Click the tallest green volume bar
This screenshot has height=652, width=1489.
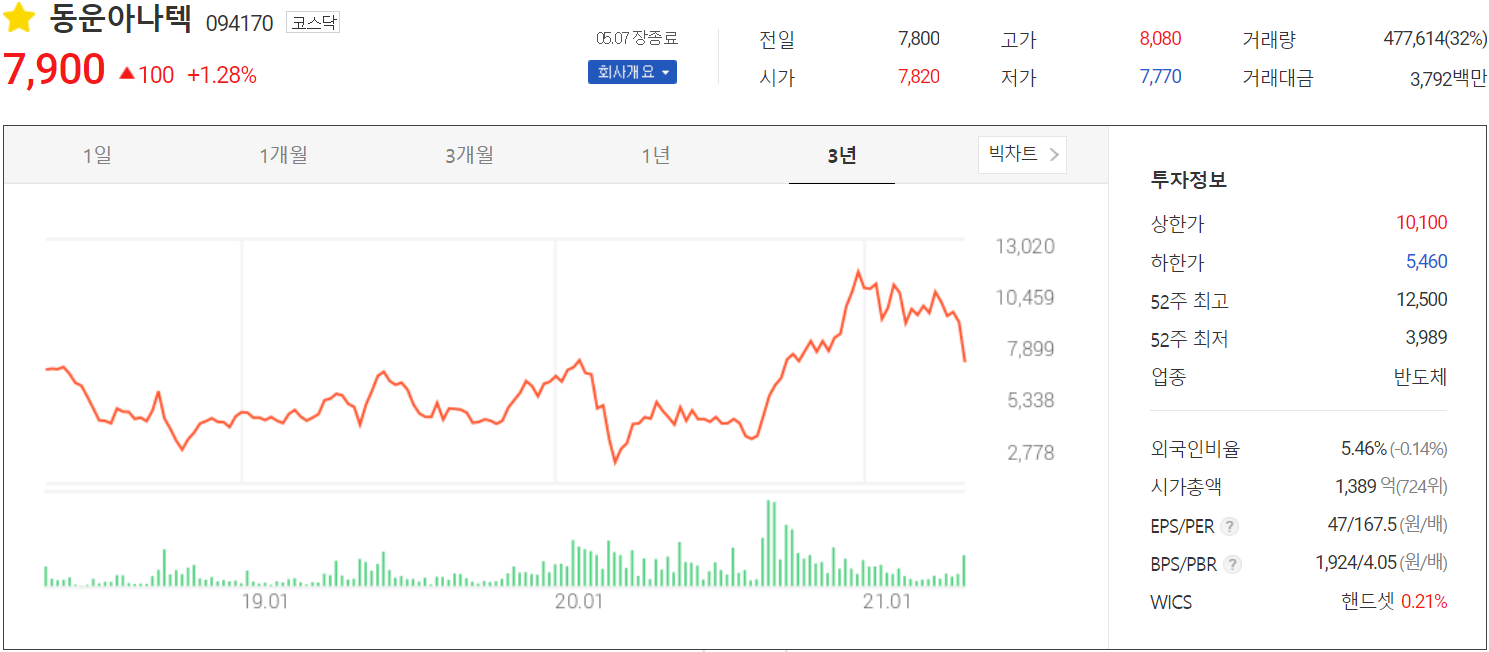769,543
